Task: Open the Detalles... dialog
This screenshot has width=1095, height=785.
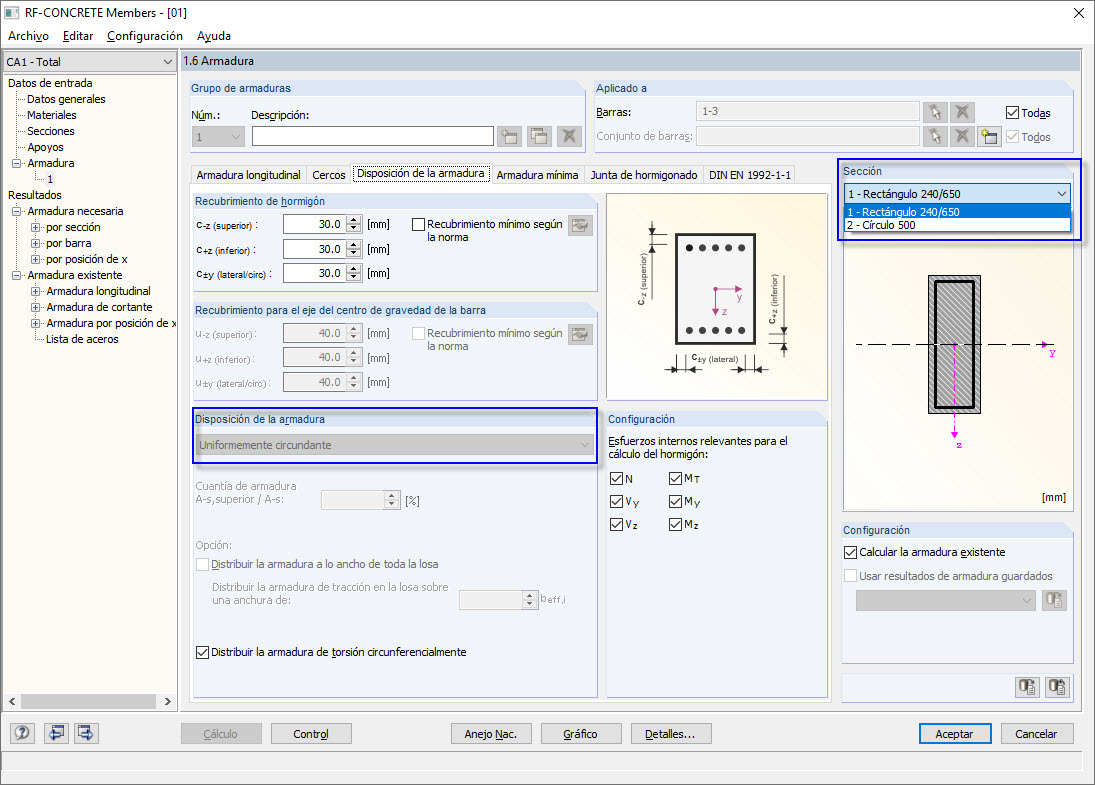Action: pyautogui.click(x=670, y=734)
